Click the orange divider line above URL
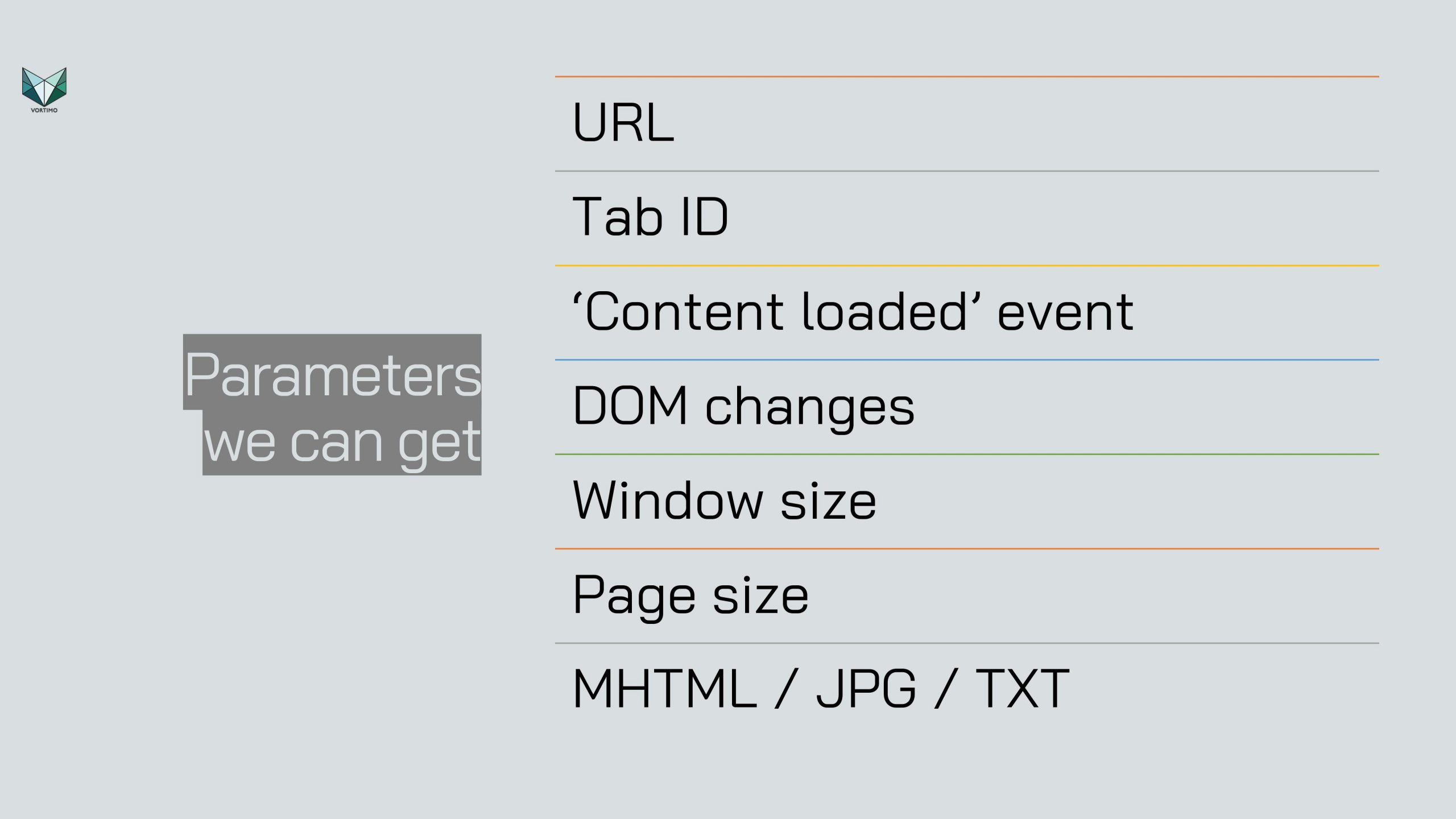 coord(967,76)
